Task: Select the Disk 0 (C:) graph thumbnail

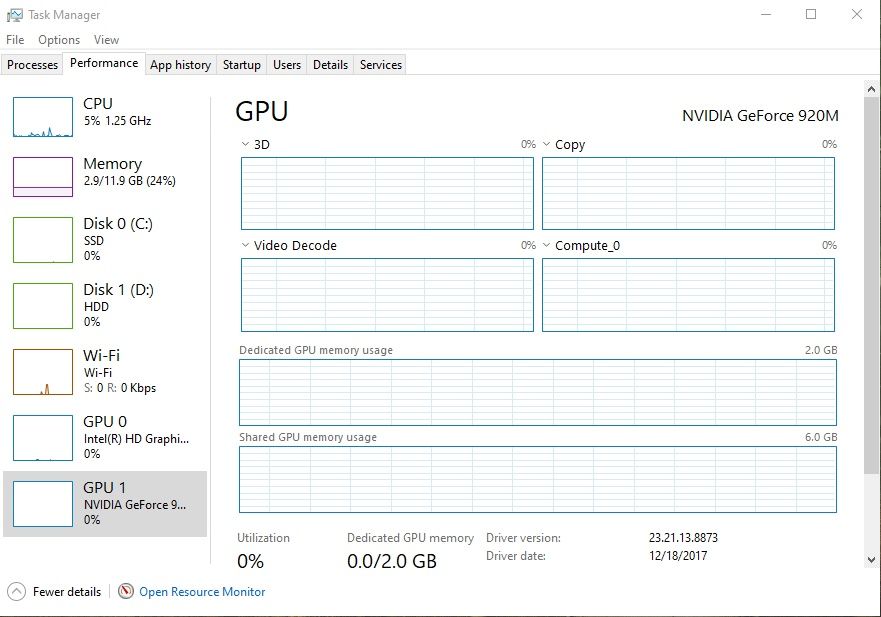Action: click(x=43, y=240)
